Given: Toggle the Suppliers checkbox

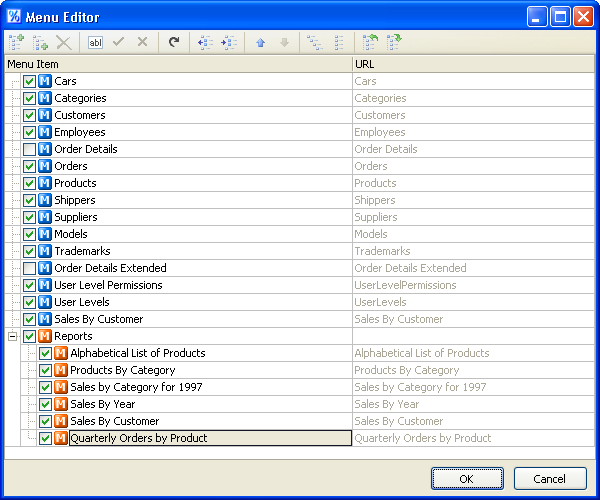Looking at the screenshot, I should pyautogui.click(x=29, y=217).
